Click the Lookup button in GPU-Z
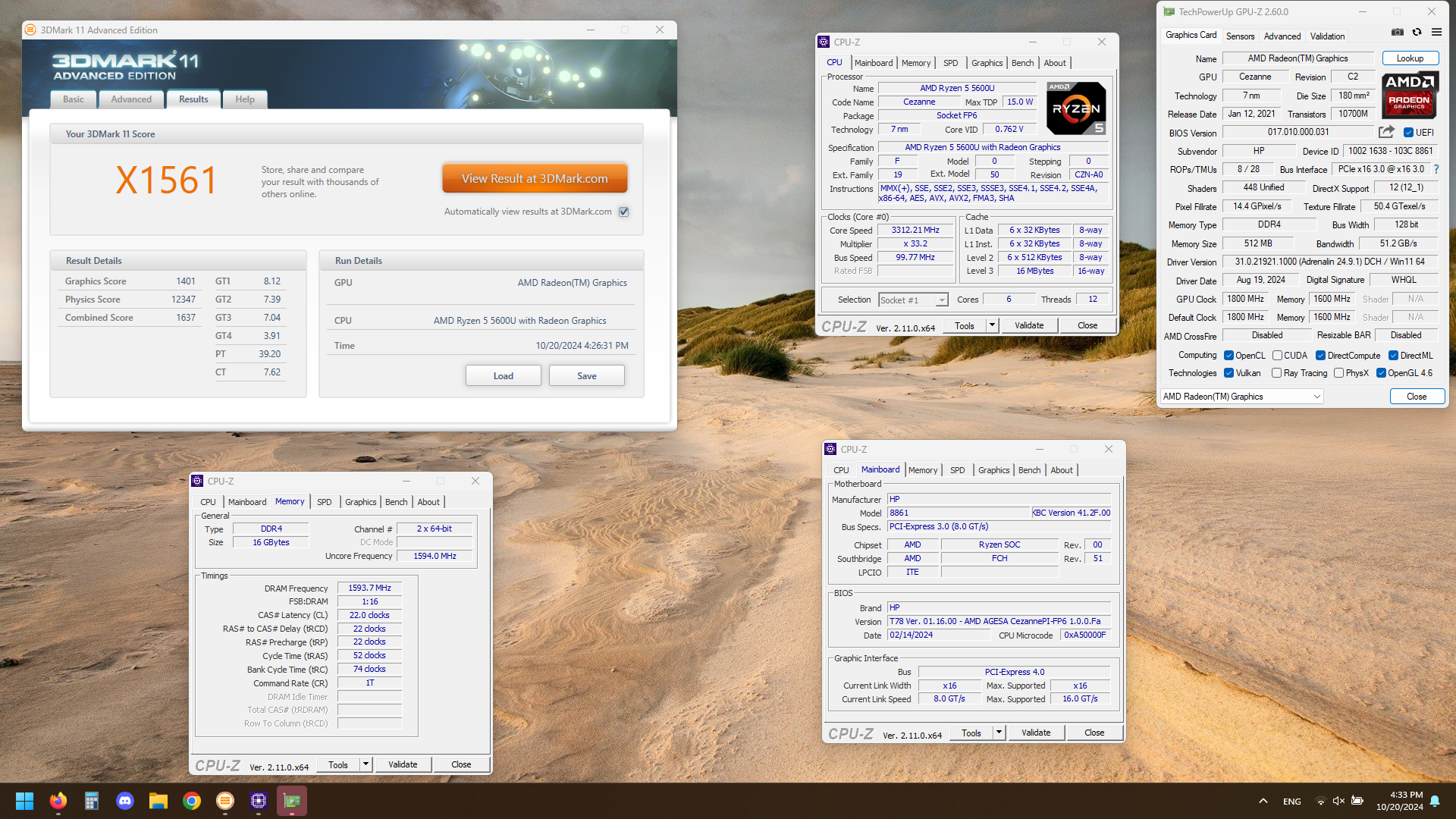 (1410, 58)
